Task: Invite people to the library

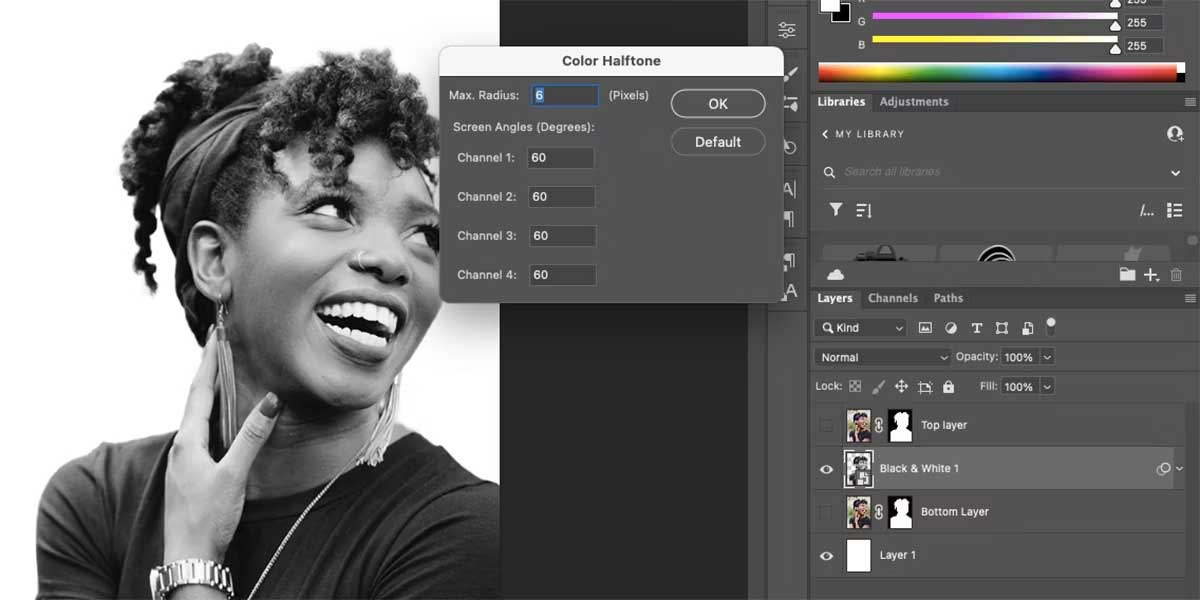Action: pos(1175,134)
